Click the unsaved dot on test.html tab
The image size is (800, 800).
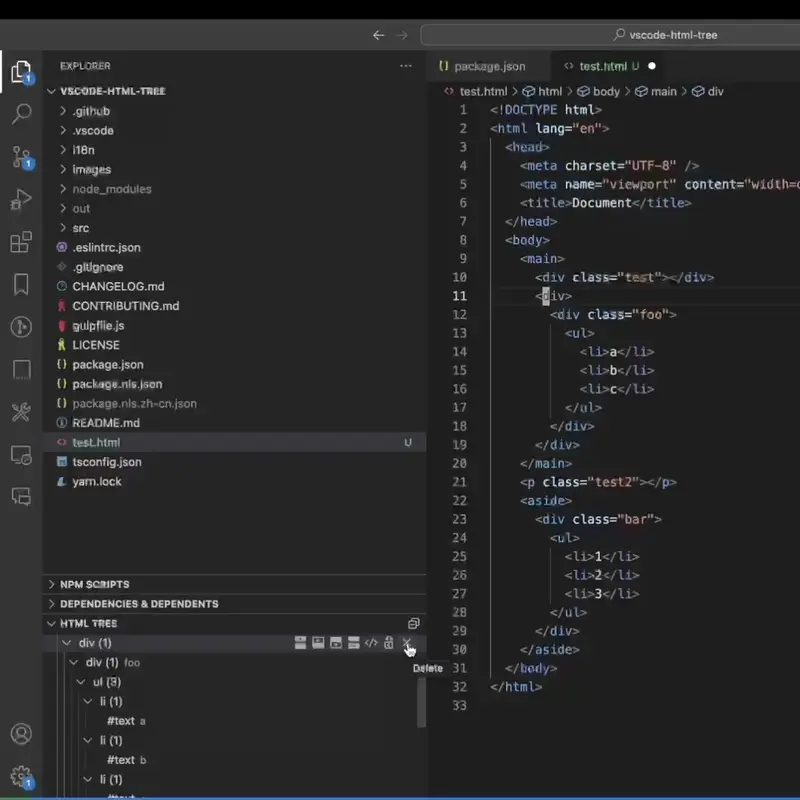click(652, 66)
